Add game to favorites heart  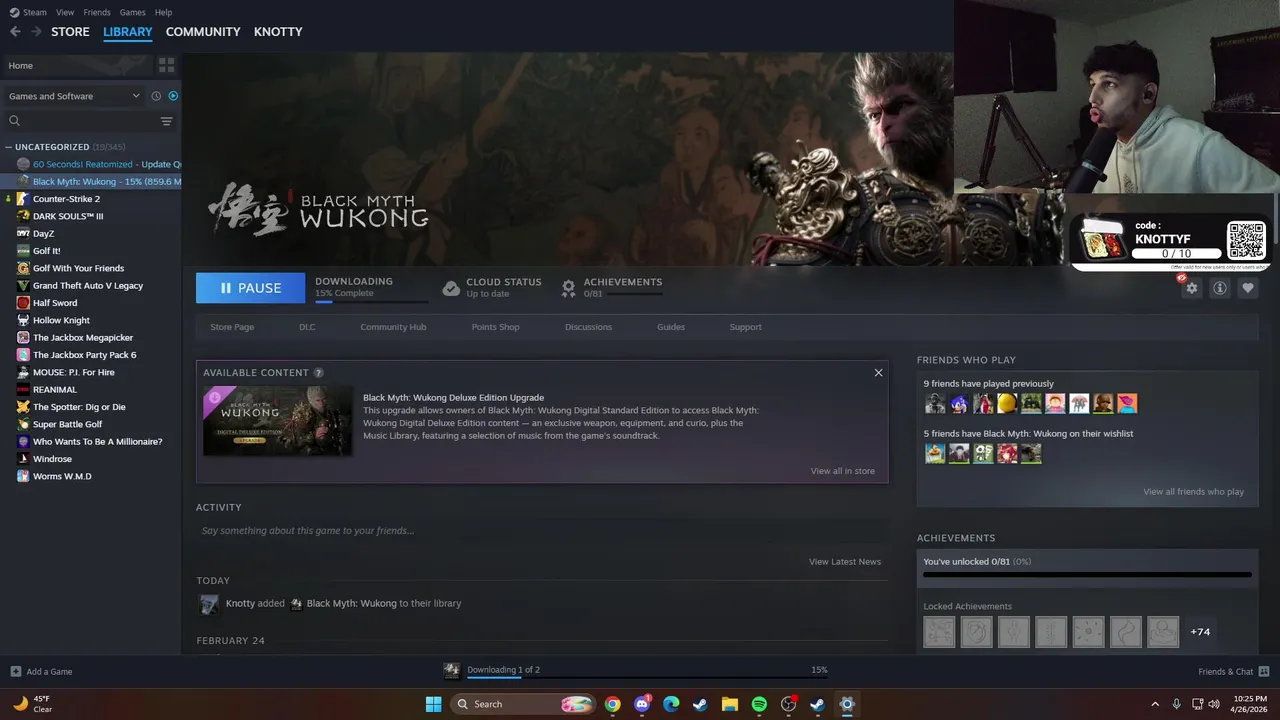[1248, 288]
